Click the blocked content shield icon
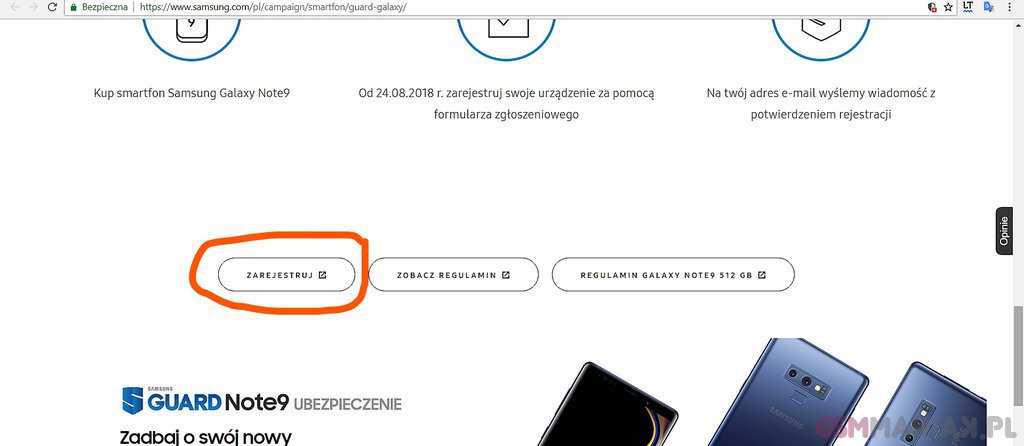Screen dimensions: 1024x446 point(932,7)
